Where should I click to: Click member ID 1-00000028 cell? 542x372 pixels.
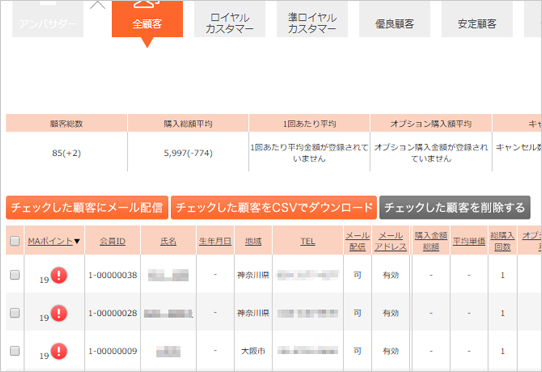[x=113, y=313]
